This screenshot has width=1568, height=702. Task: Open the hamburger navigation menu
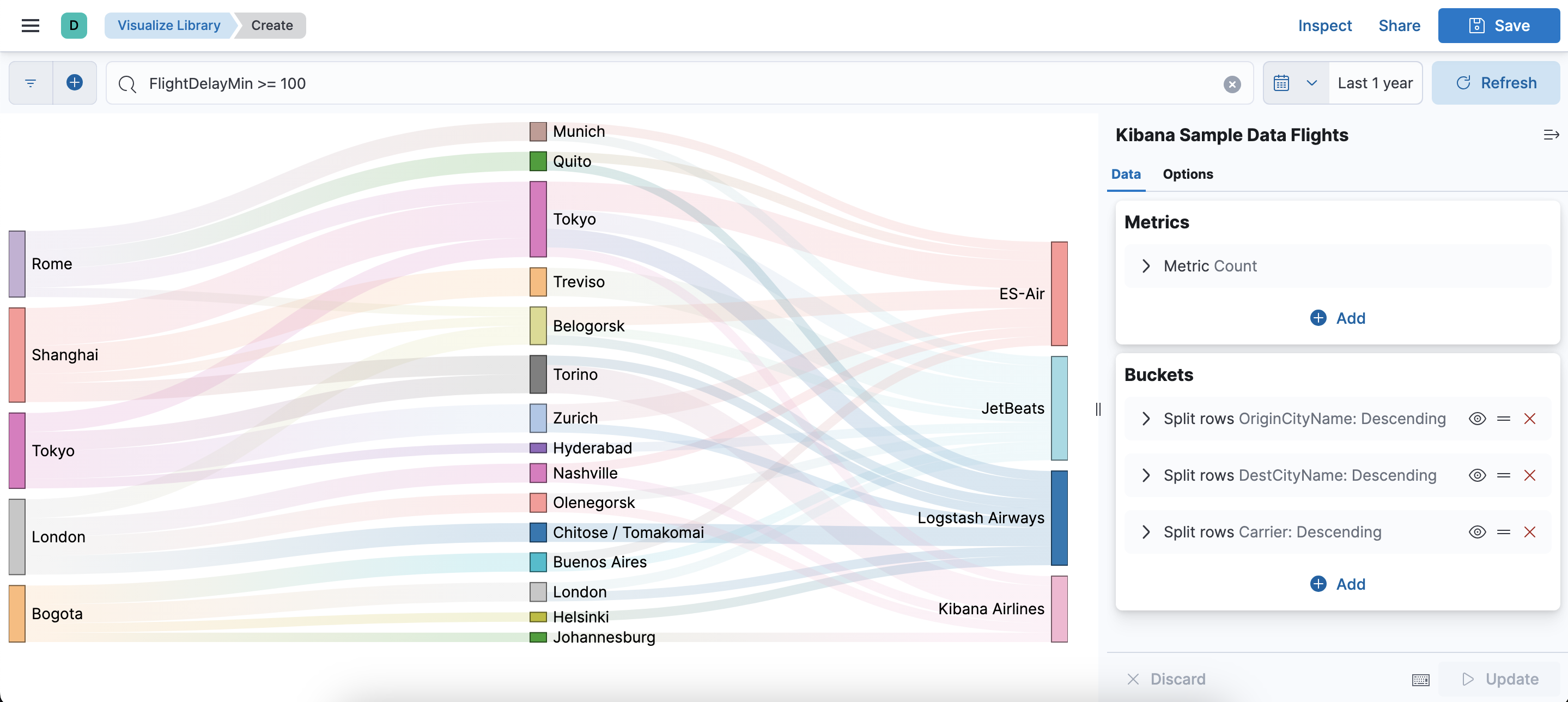(x=30, y=26)
